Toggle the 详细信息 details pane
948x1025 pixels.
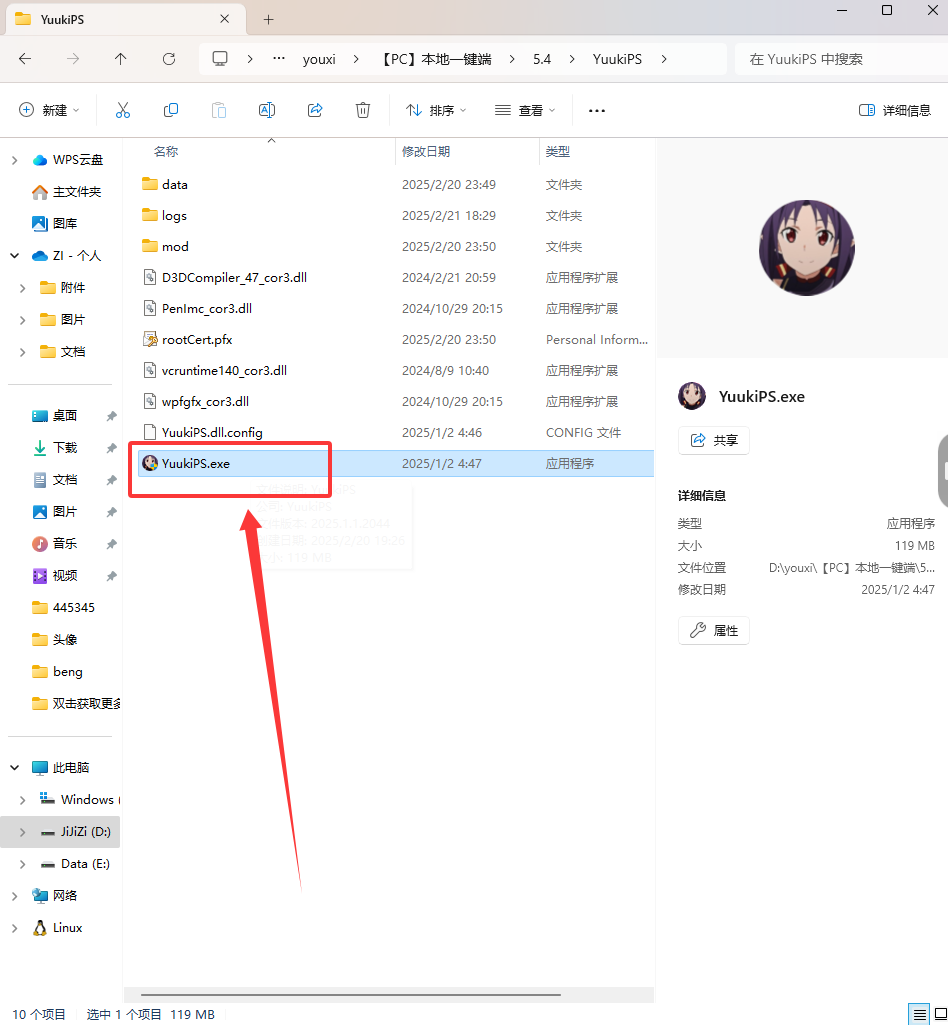895,110
